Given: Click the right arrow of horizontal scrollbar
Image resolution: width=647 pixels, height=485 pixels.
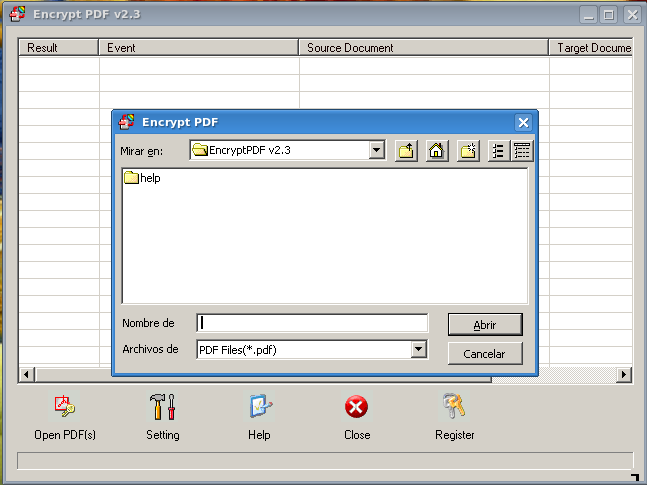Looking at the screenshot, I should [624, 374].
